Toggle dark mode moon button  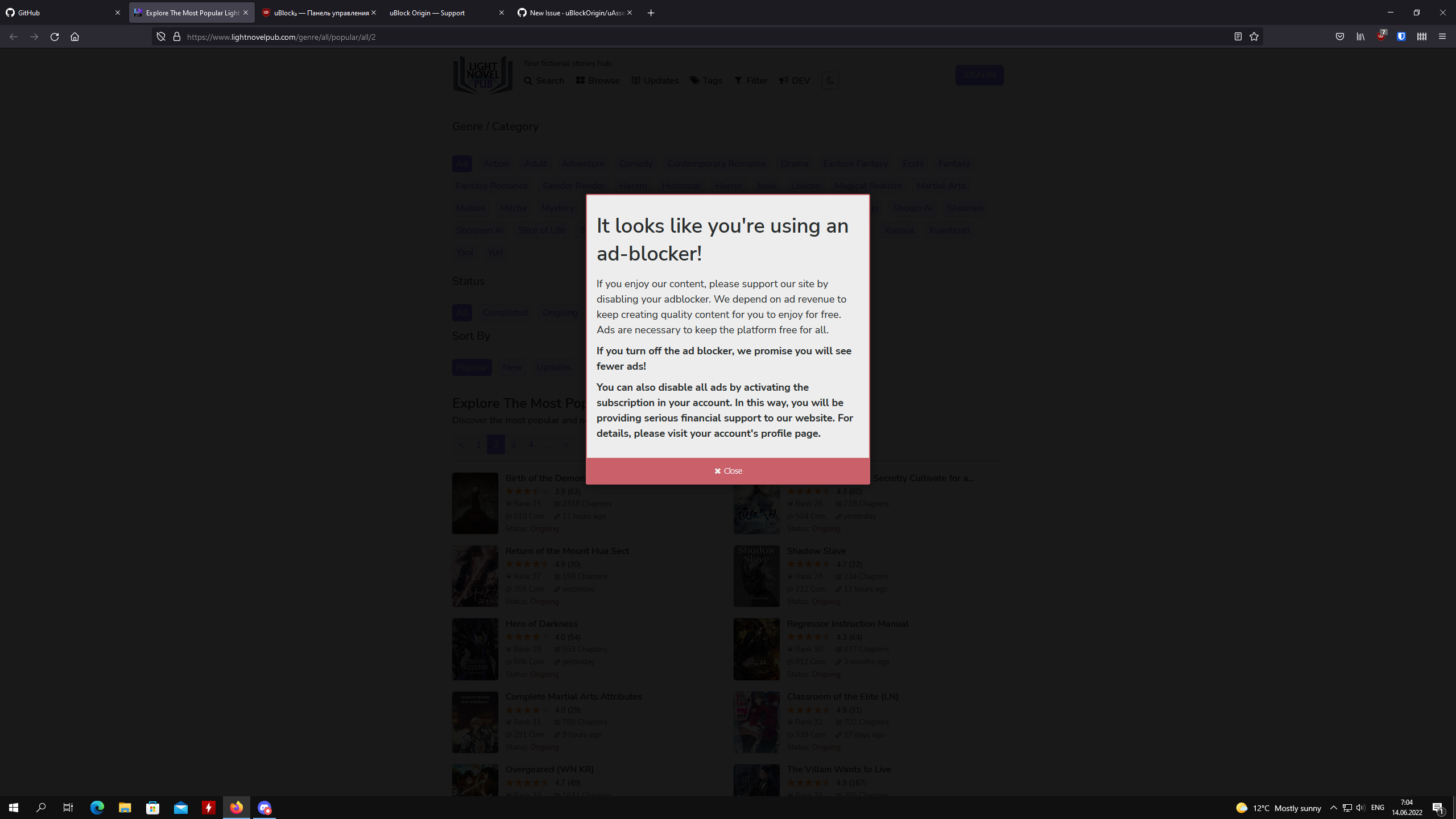pyautogui.click(x=830, y=80)
